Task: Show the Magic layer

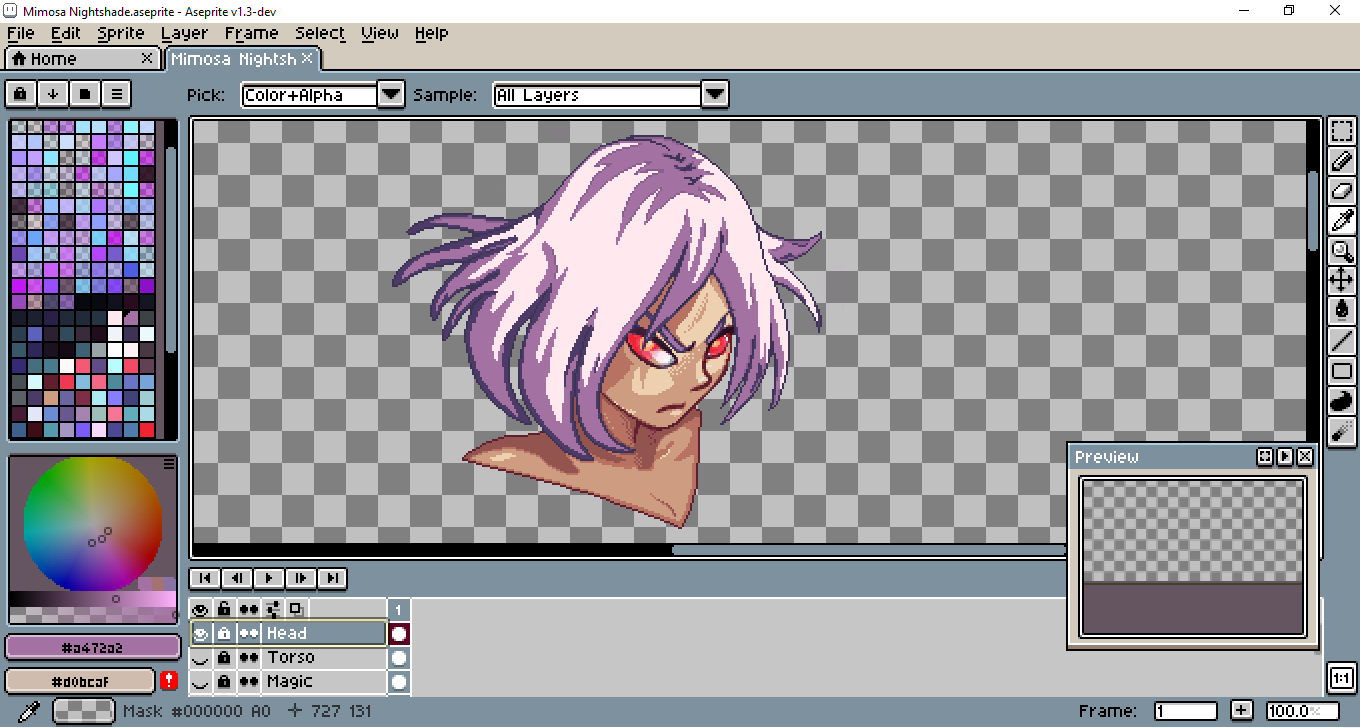Action: click(x=201, y=681)
